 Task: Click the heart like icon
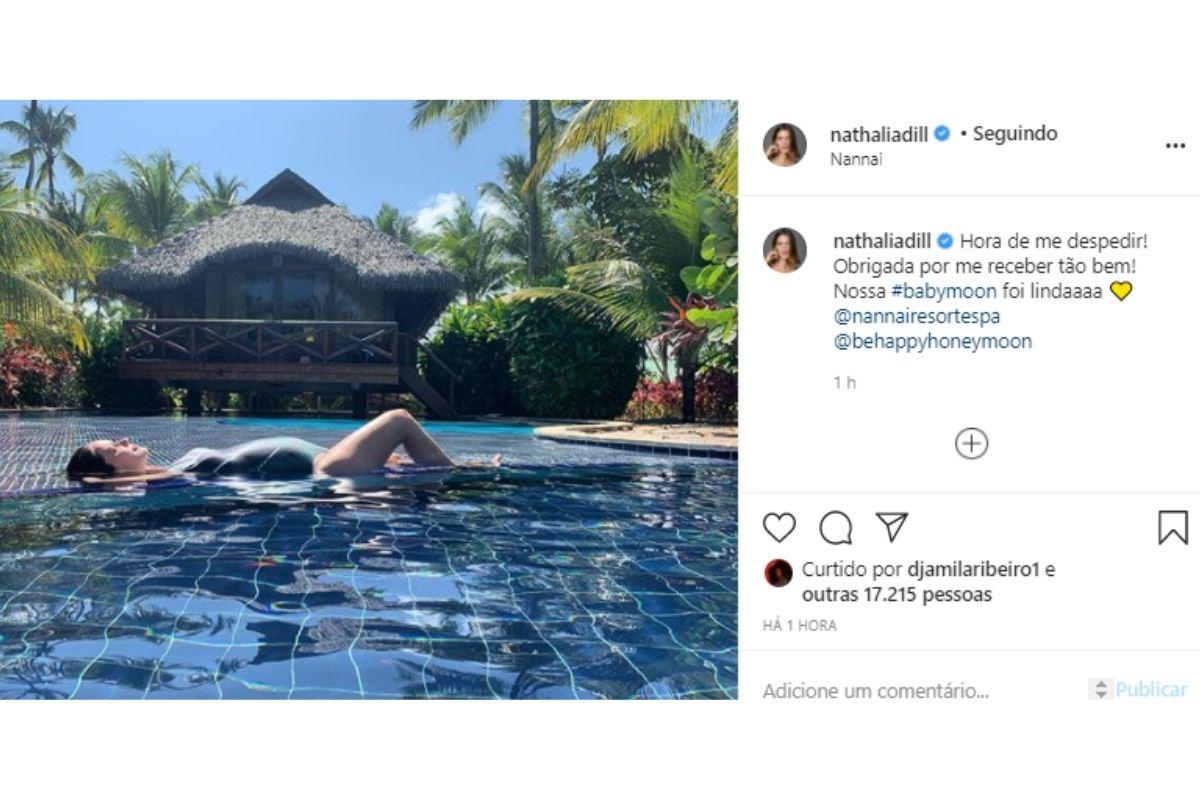point(779,527)
